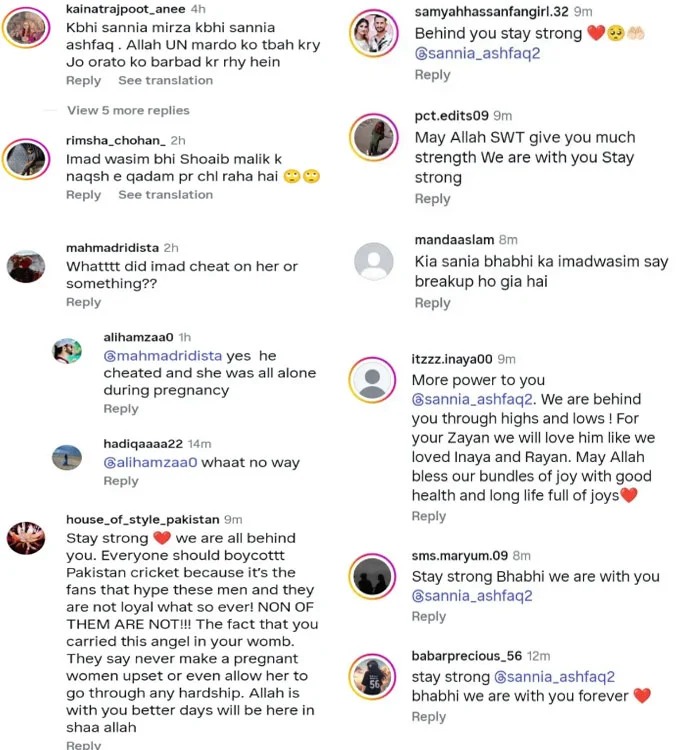See translation of kainatrajpoot_anee's comment
The width and height of the screenshot is (700, 750).
pyautogui.click(x=165, y=80)
